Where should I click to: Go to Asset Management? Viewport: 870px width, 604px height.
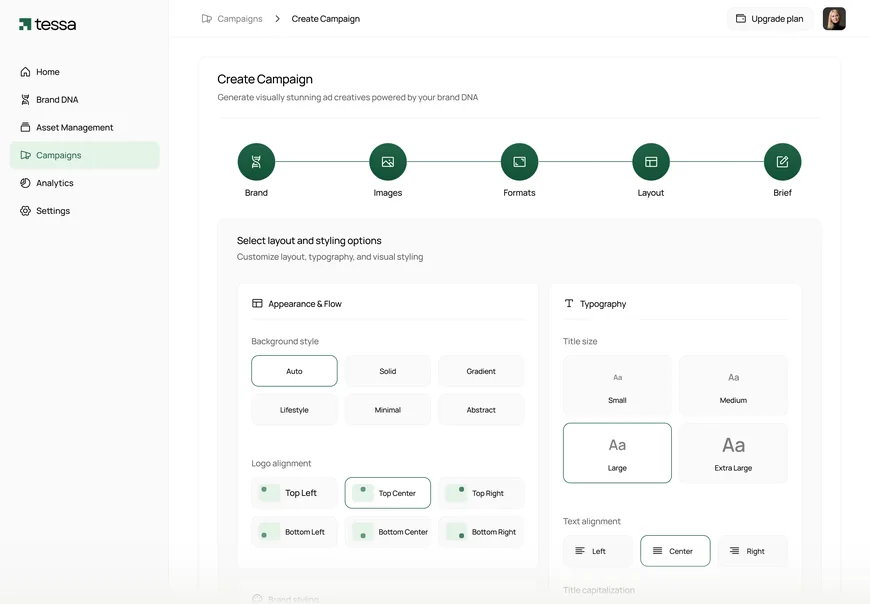pos(84,127)
